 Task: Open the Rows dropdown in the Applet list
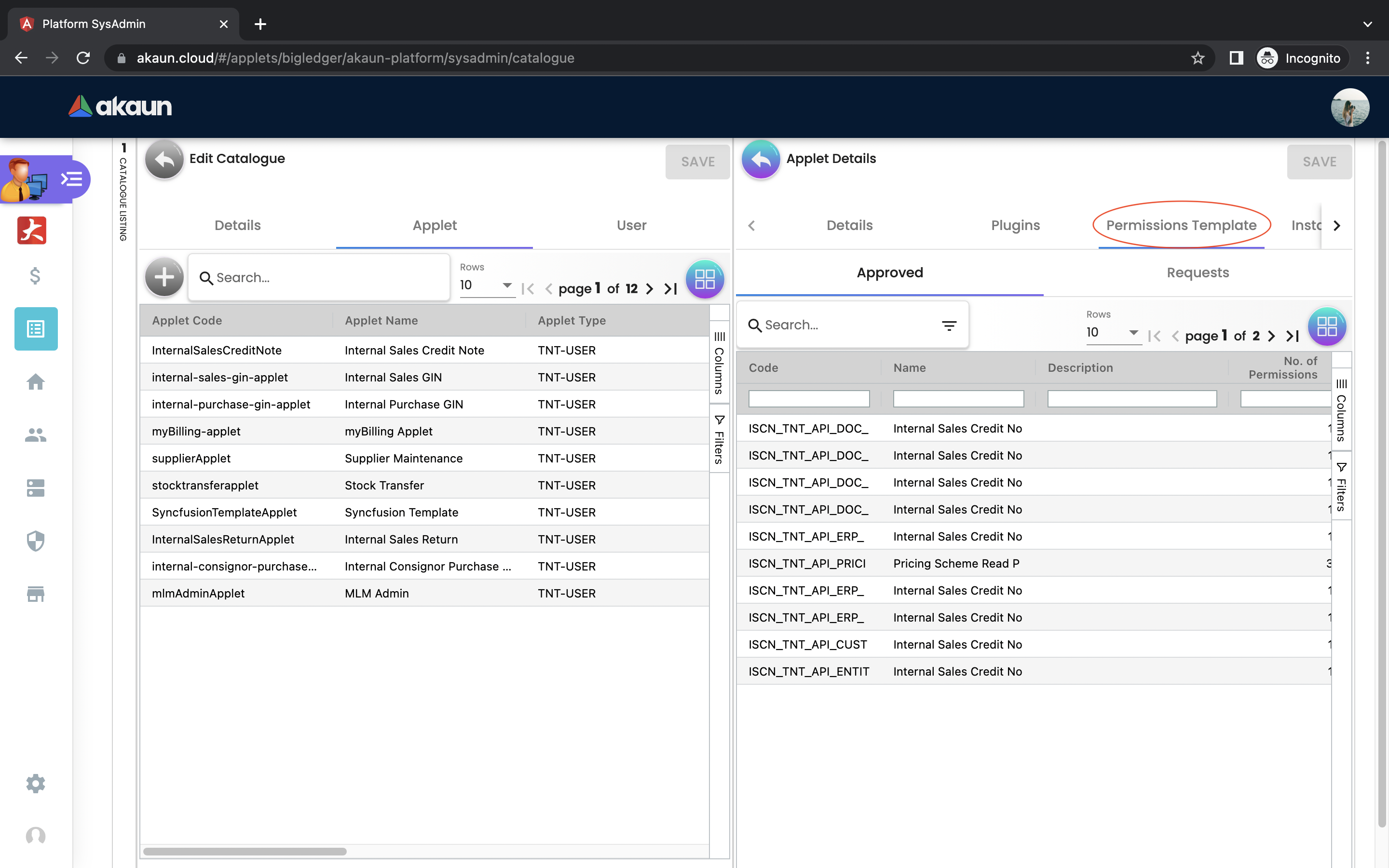click(486, 285)
